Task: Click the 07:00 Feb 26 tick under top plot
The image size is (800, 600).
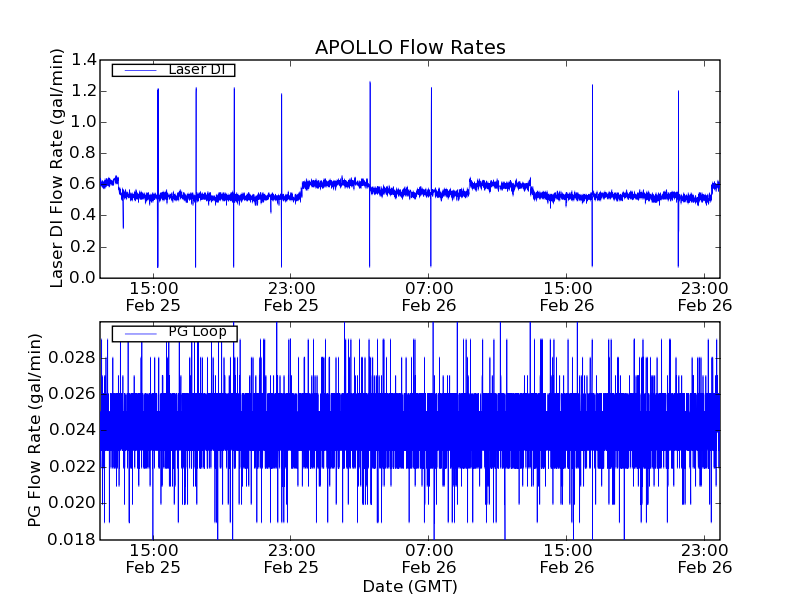Action: tap(429, 296)
